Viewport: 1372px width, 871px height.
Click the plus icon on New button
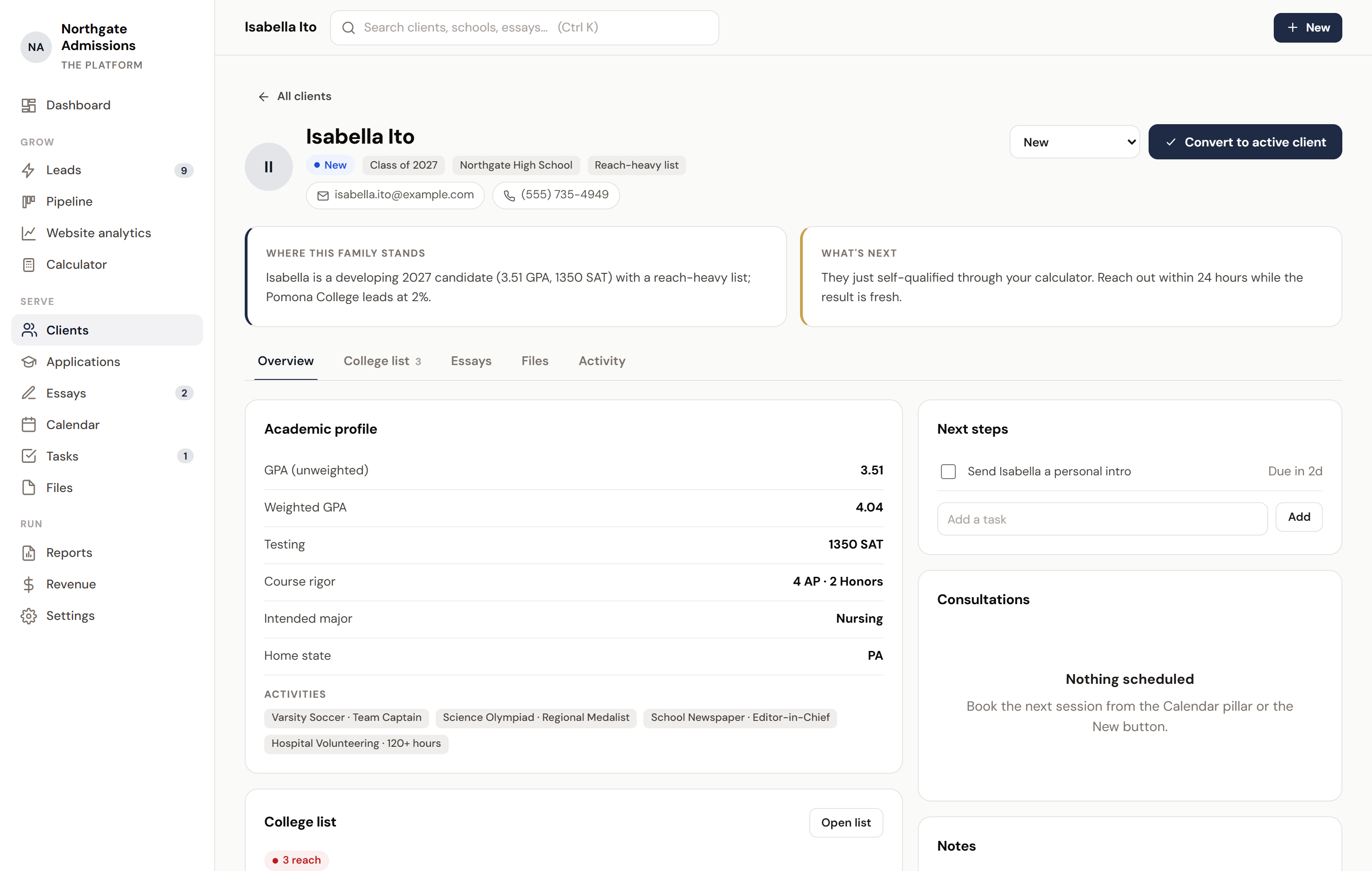pyautogui.click(x=1293, y=27)
